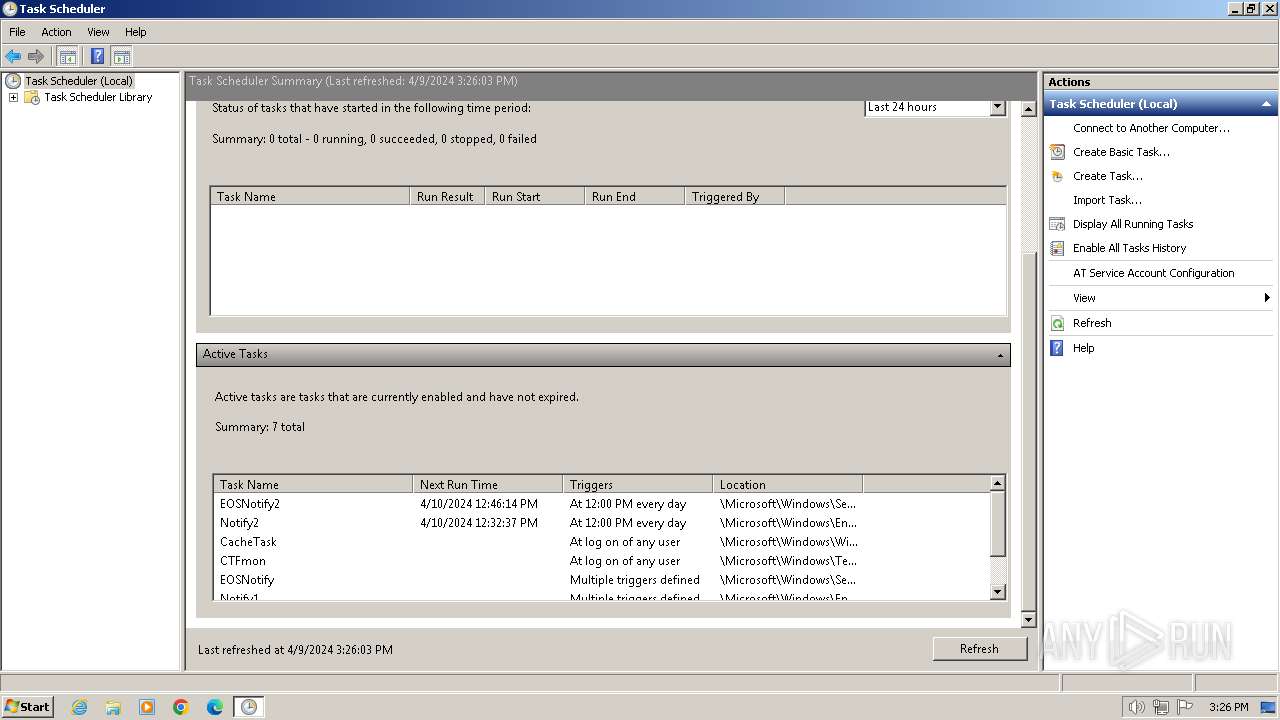Sort by Run End column header
1280x720 pixels.
click(635, 196)
